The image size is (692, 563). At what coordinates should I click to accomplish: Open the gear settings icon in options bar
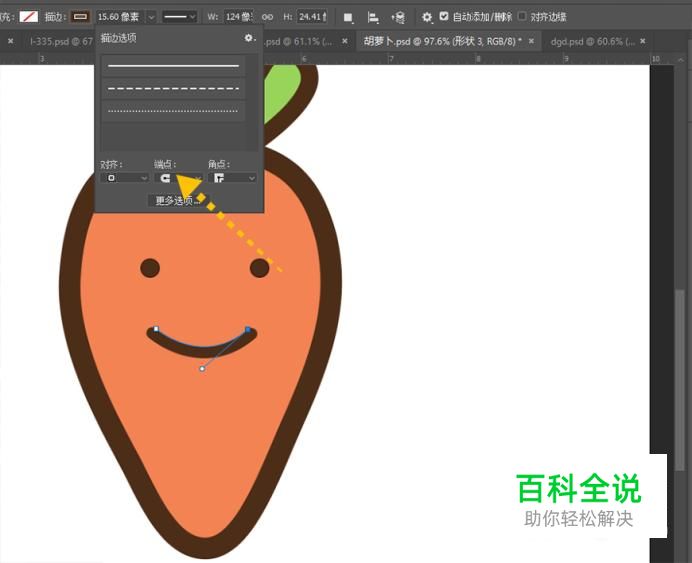[x=427, y=17]
